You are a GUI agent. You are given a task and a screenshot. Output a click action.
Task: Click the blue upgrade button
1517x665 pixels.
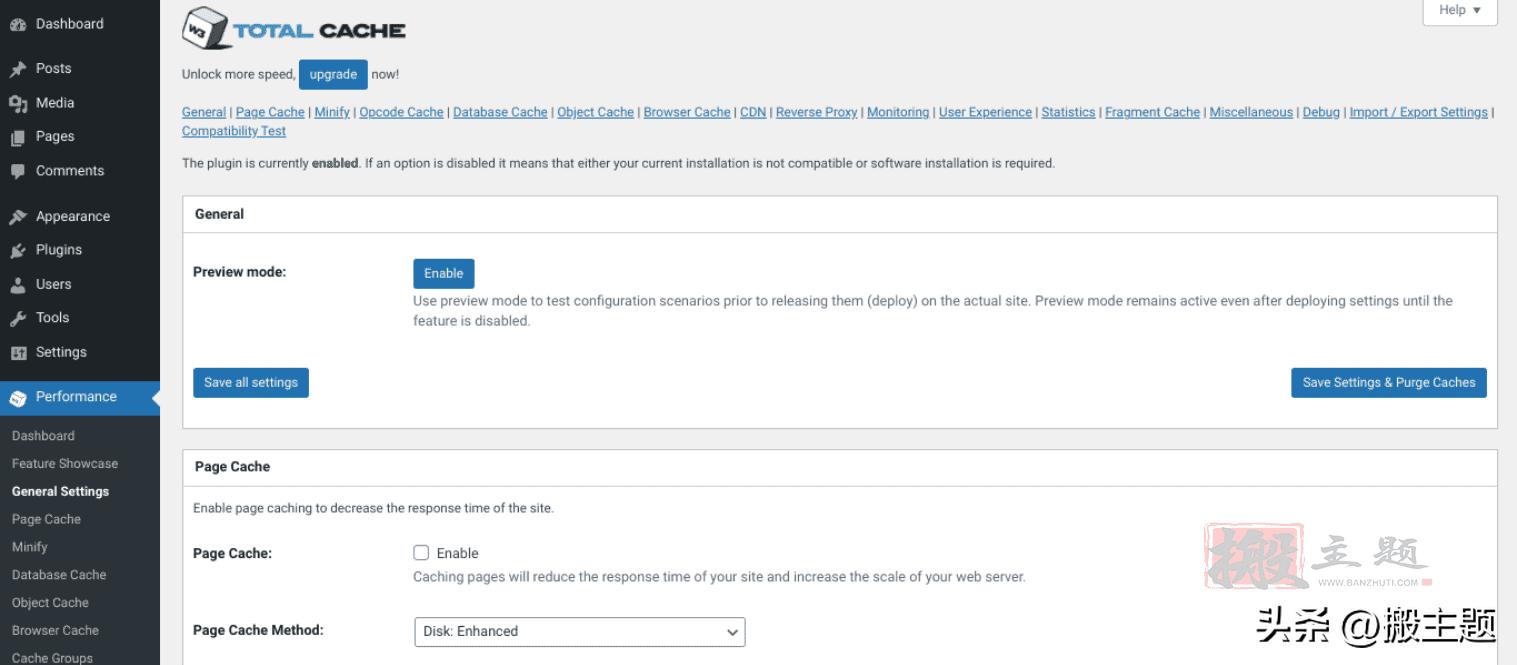[333, 75]
